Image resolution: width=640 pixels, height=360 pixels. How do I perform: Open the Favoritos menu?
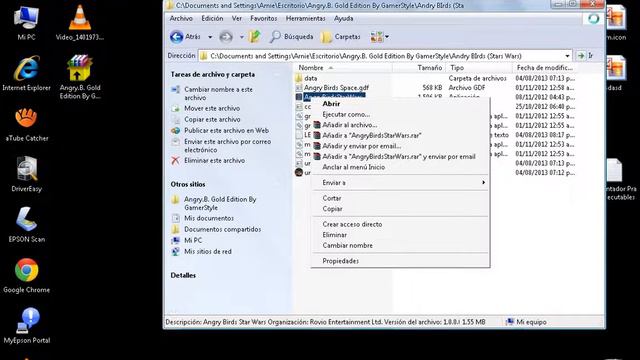(264, 18)
